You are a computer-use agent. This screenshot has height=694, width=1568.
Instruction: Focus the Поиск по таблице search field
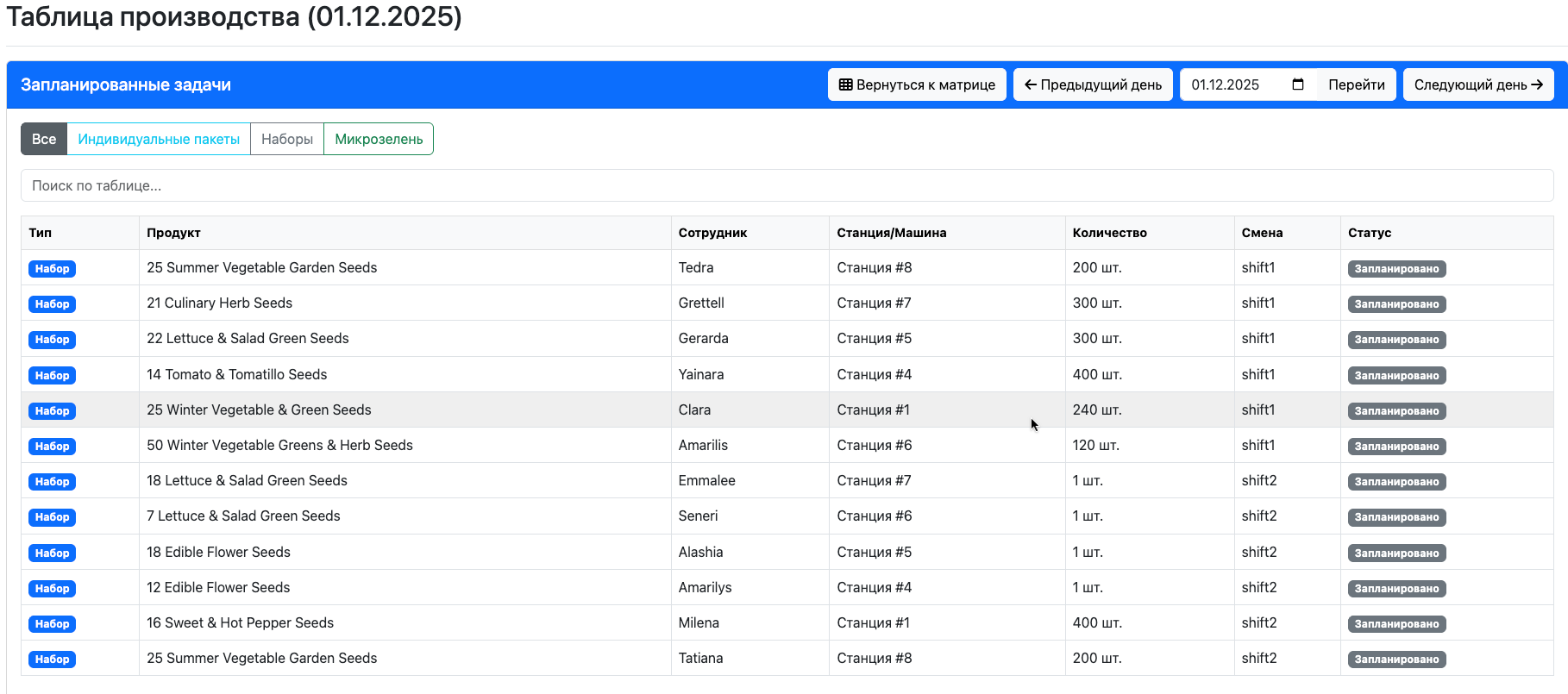coord(787,185)
